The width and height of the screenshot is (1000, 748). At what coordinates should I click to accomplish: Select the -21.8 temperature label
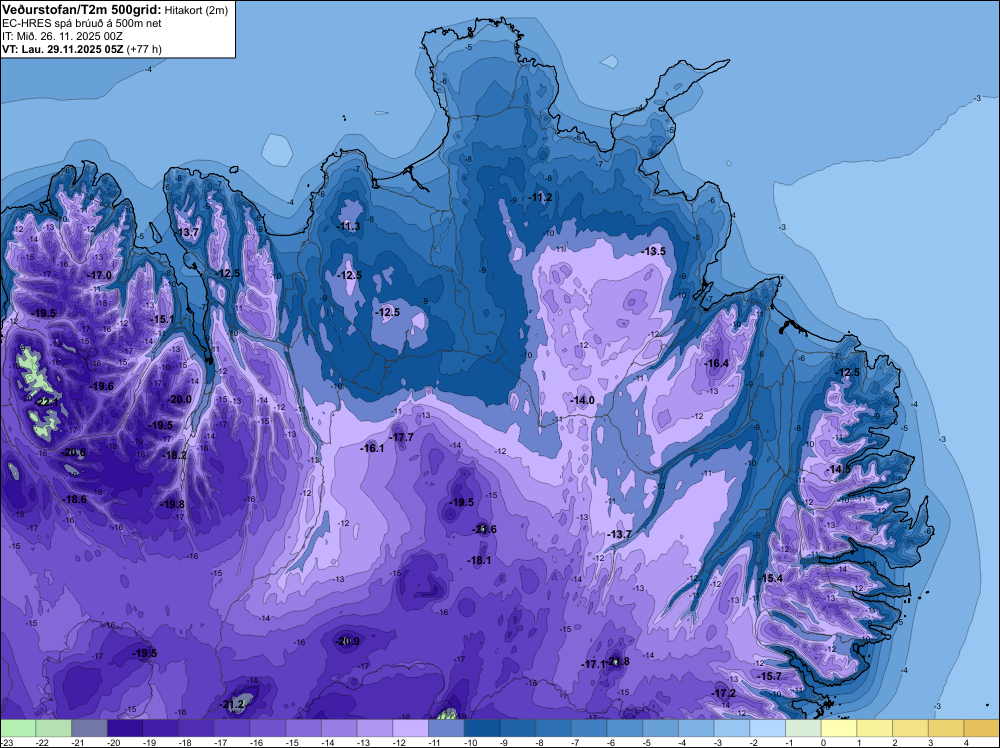pos(617,661)
